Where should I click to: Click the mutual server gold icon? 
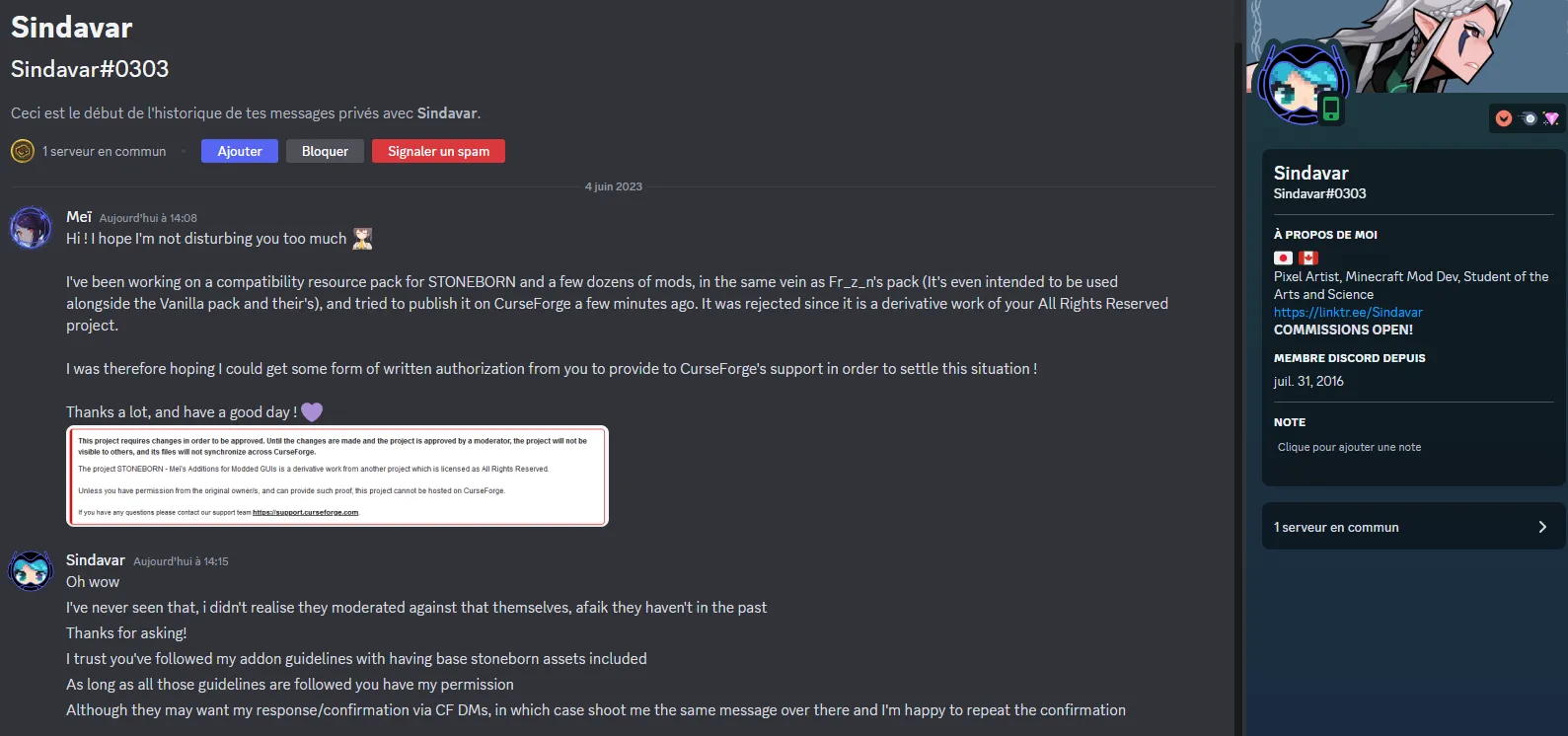(22, 151)
